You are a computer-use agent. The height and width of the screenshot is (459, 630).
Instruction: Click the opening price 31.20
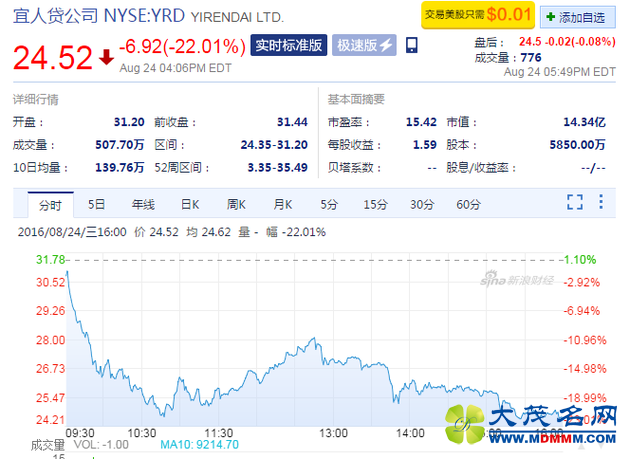coord(129,122)
